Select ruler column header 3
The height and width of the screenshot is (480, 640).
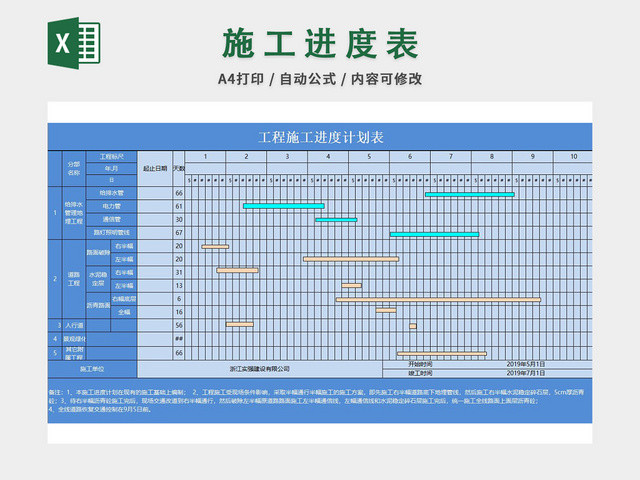287,157
